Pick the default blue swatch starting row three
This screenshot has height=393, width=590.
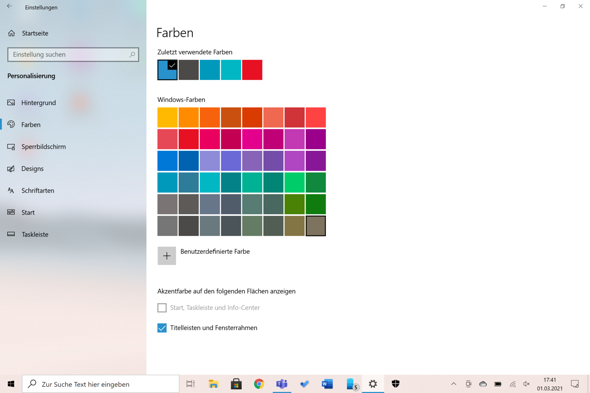(x=167, y=161)
